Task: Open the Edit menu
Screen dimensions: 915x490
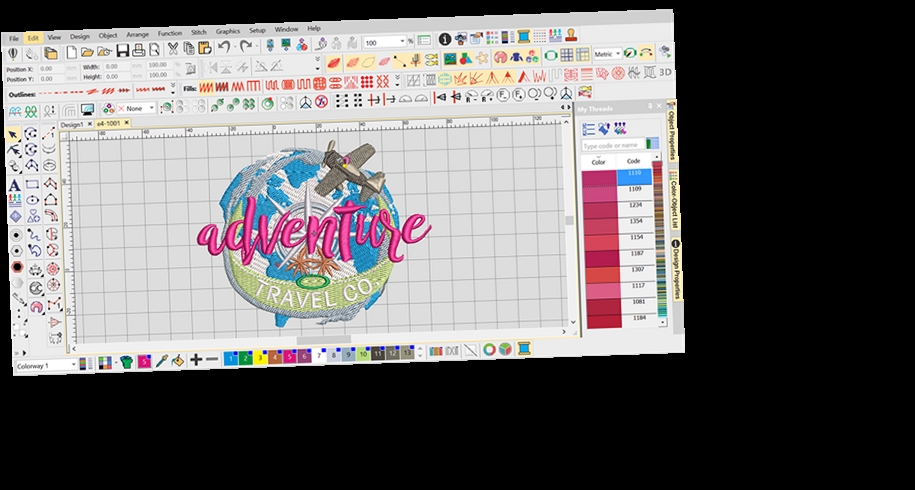Action: click(x=33, y=38)
